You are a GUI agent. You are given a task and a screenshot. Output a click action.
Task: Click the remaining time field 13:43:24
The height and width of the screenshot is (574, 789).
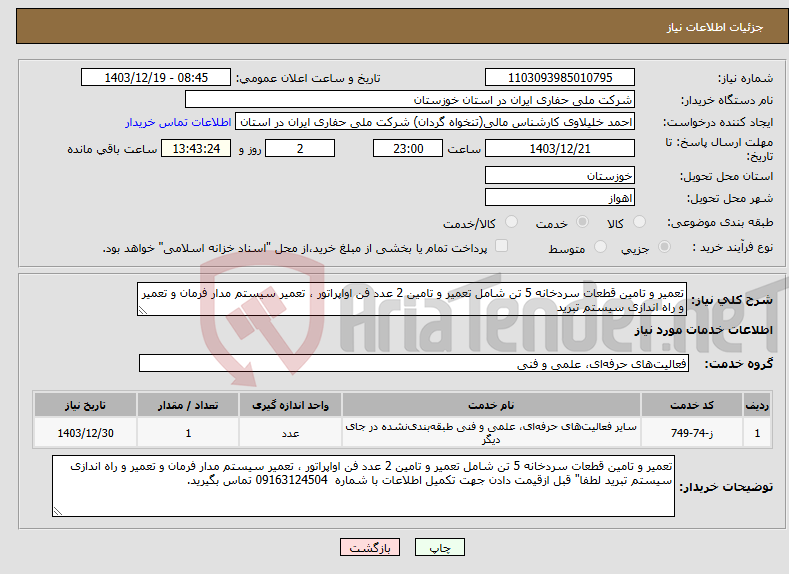click(196, 148)
